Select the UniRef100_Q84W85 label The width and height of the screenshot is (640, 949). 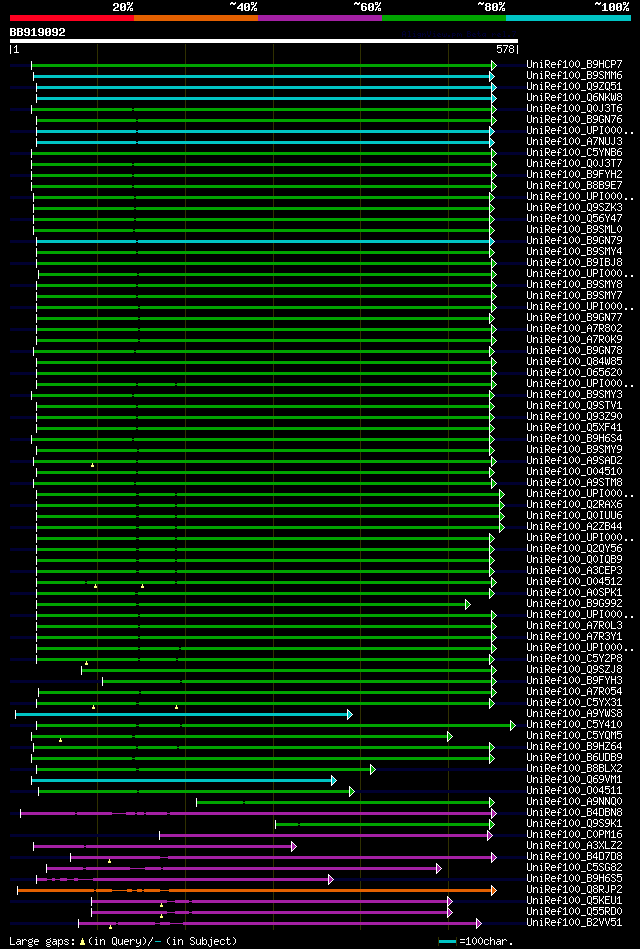click(x=575, y=362)
